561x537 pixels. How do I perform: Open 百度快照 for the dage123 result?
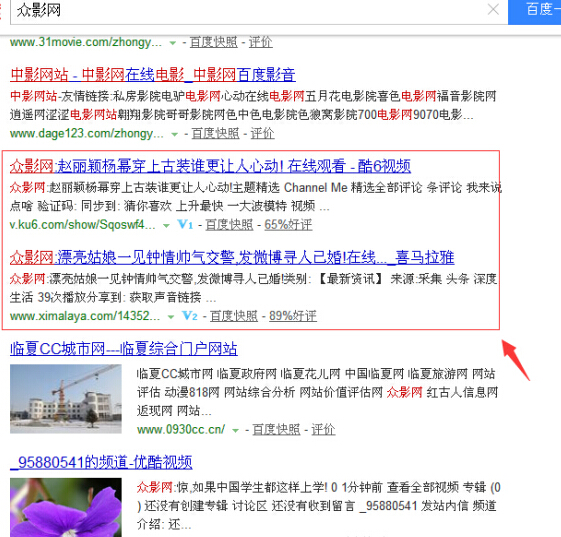[x=215, y=133]
